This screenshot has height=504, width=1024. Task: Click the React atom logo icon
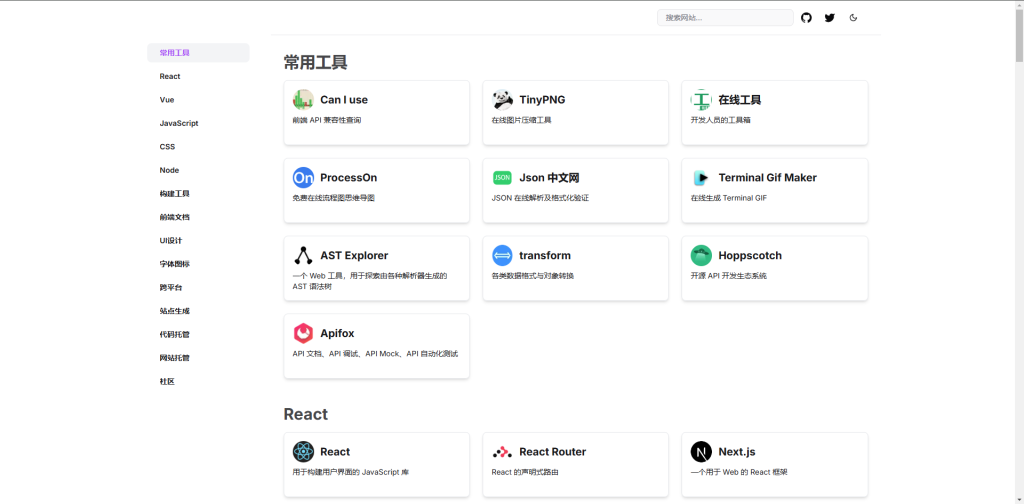(x=303, y=452)
